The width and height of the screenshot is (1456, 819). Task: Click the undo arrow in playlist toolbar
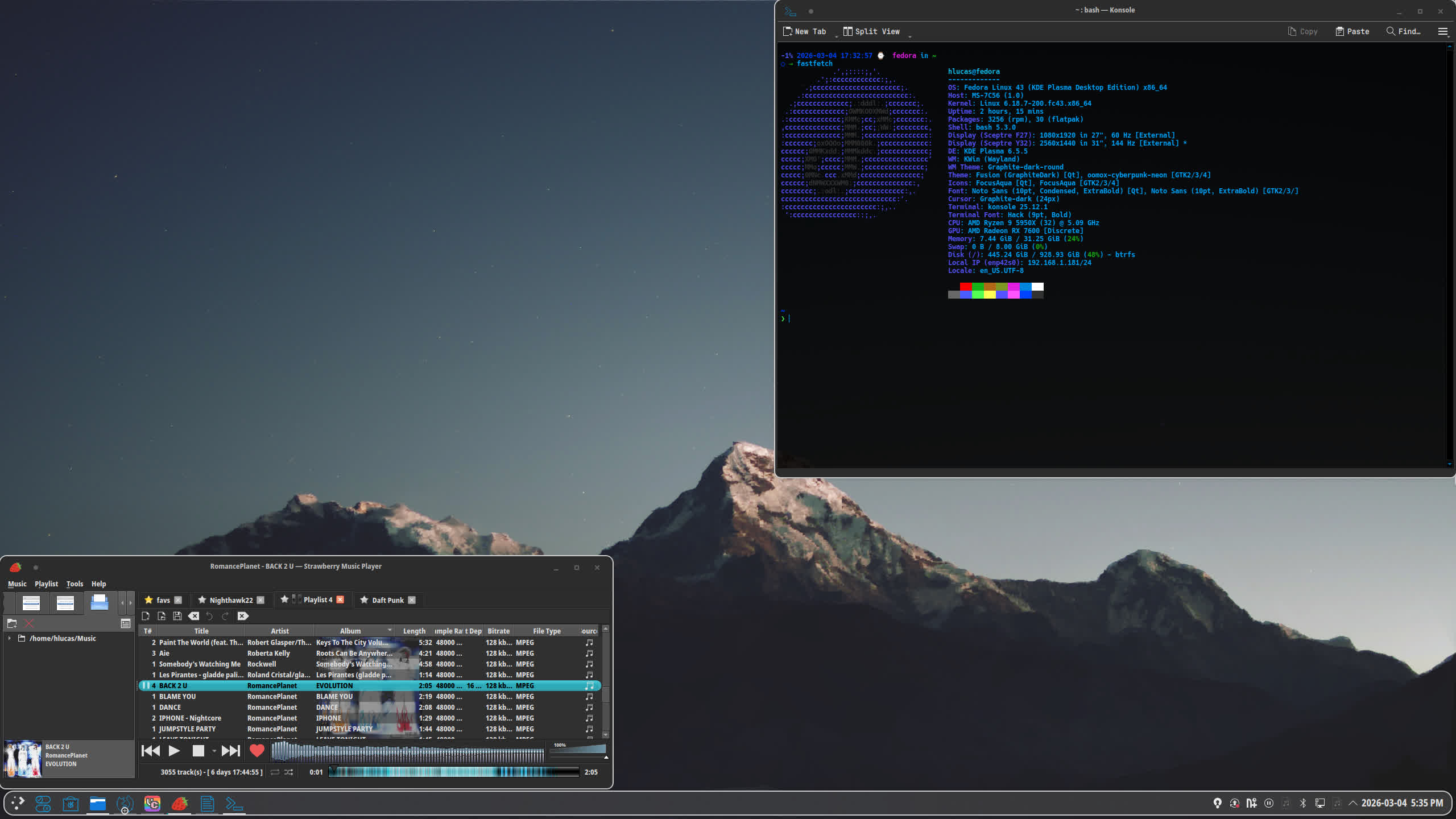tap(209, 616)
